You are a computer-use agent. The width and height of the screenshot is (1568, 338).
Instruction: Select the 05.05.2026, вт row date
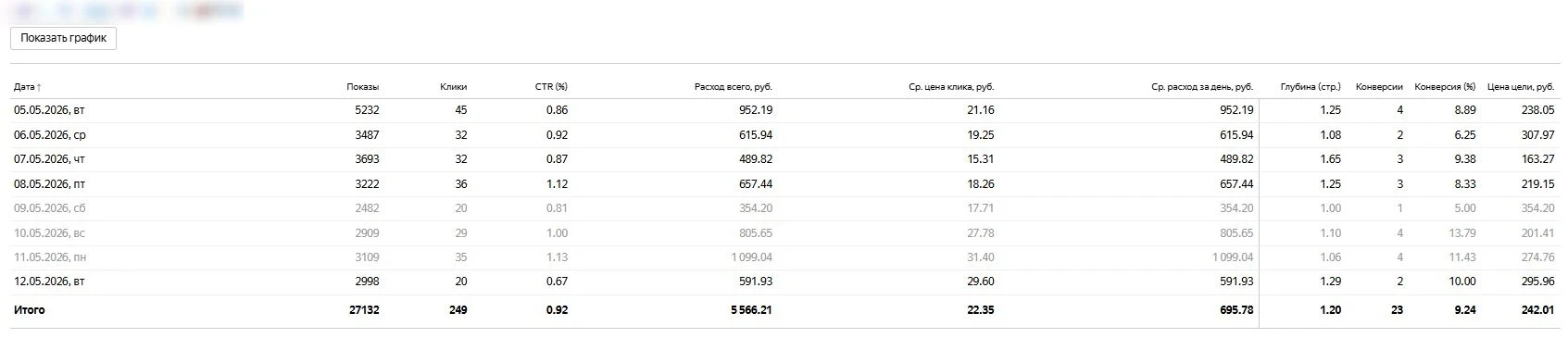coord(49,110)
